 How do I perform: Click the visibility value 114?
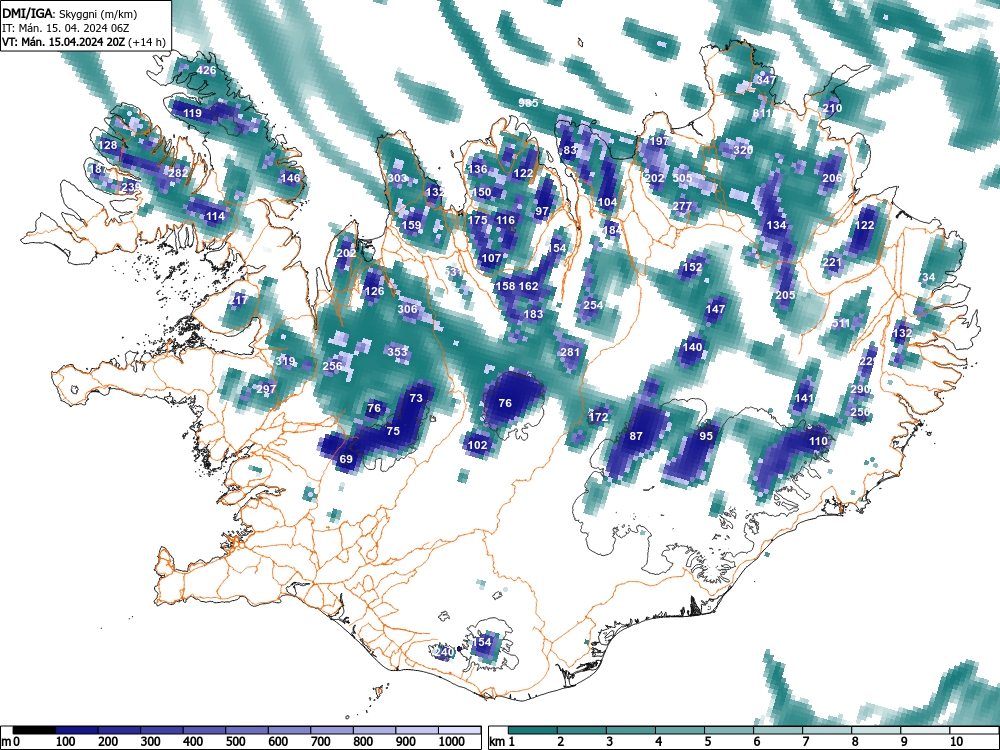coord(216,216)
